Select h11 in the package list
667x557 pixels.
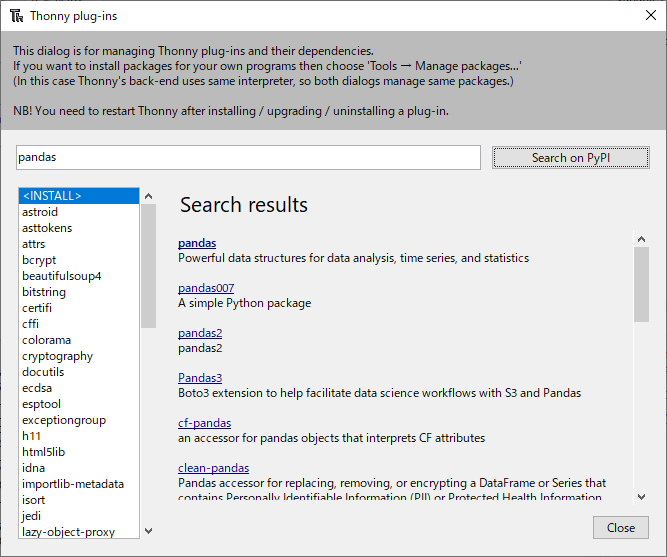point(79,436)
